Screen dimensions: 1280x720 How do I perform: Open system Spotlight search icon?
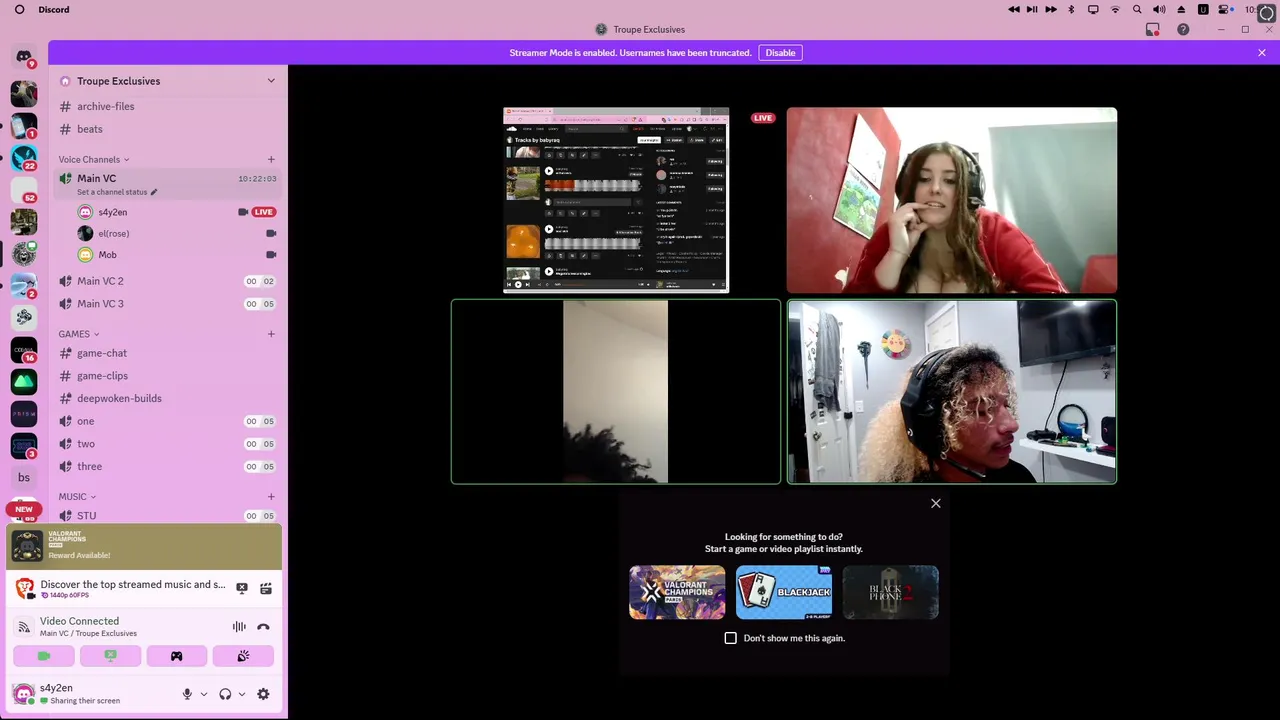(x=1137, y=9)
